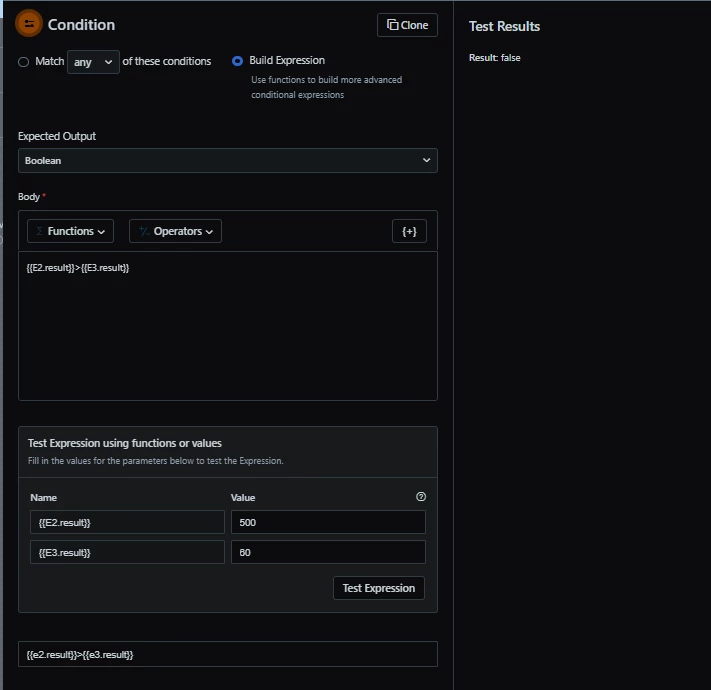Click the bottom lowercase expression field

[228, 654]
